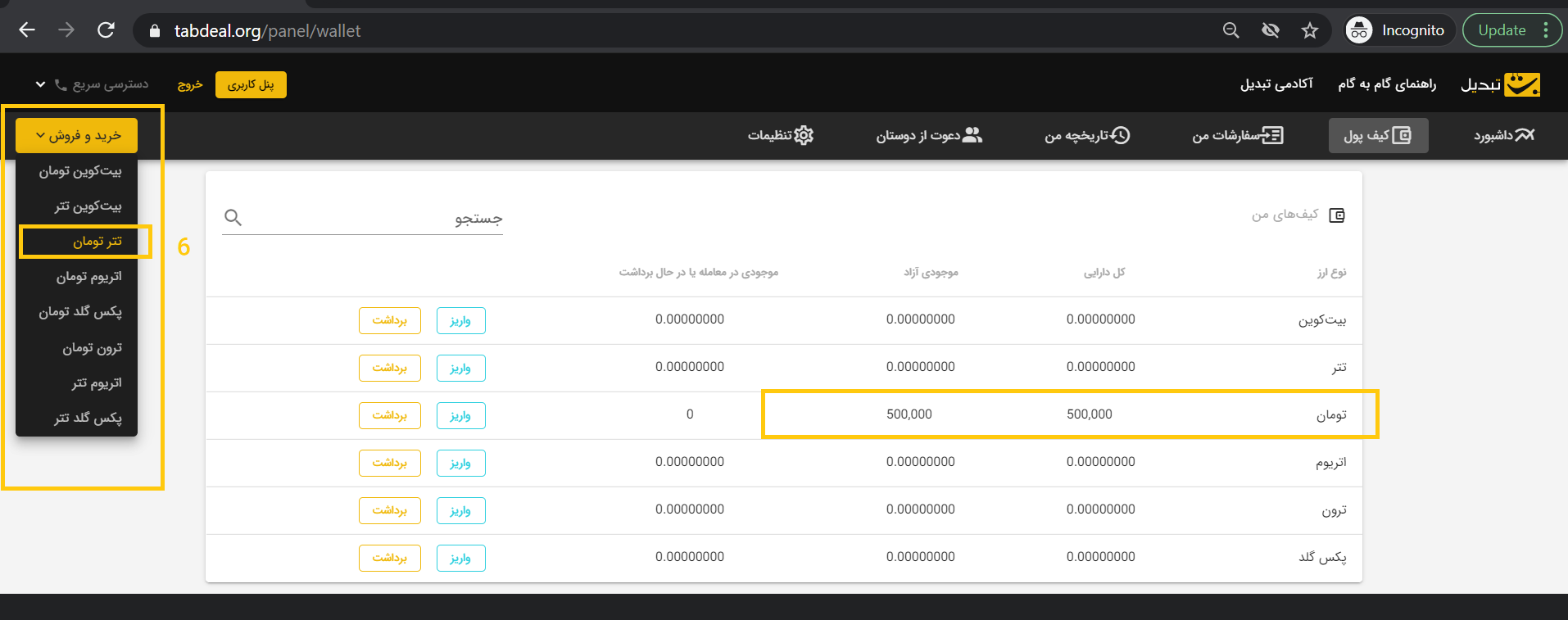Image resolution: width=1568 pixels, height=620 pixels.
Task: Select اتریوم تومان from the menu
Action: point(88,277)
